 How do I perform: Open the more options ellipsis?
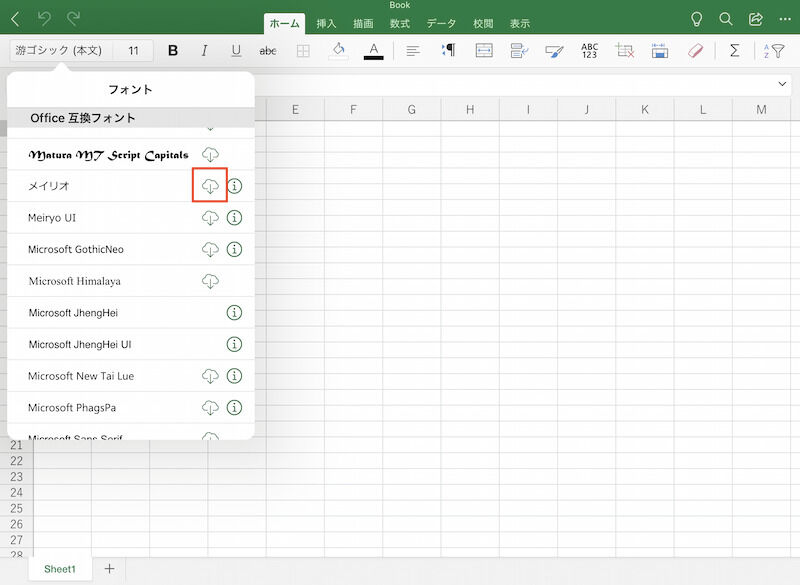785,19
